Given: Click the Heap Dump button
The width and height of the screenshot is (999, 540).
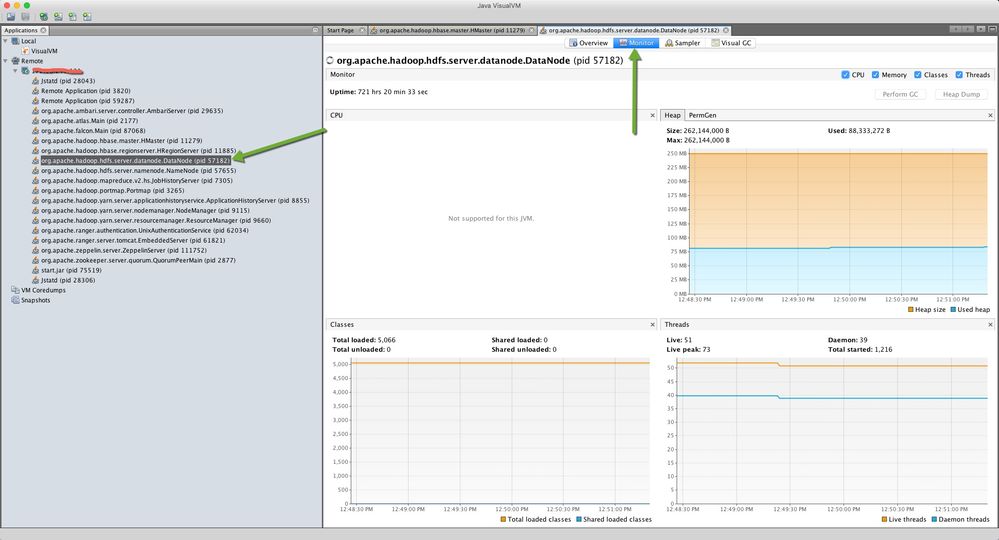Looking at the screenshot, I should pos(961,94).
